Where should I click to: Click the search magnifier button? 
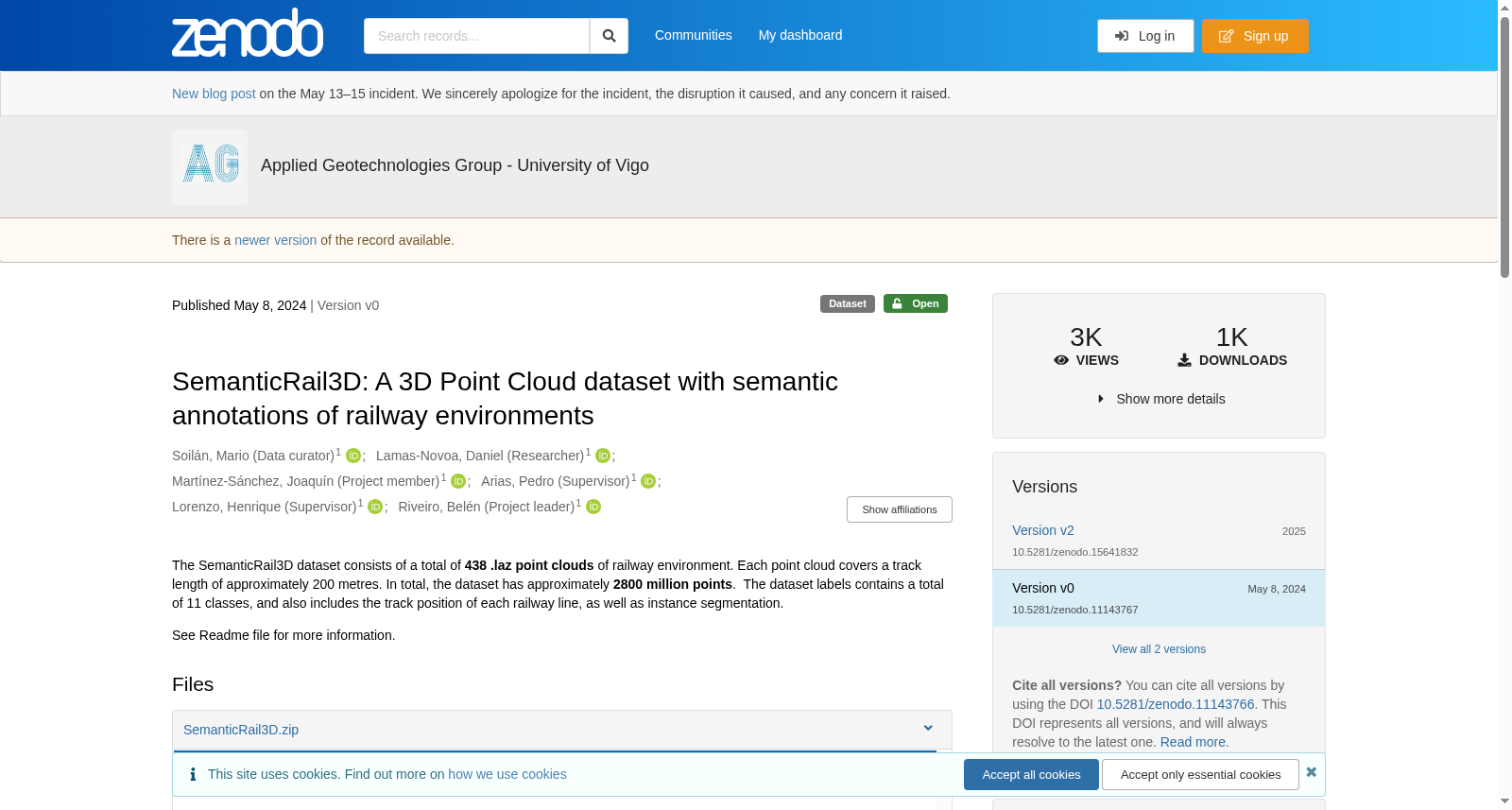(x=609, y=36)
